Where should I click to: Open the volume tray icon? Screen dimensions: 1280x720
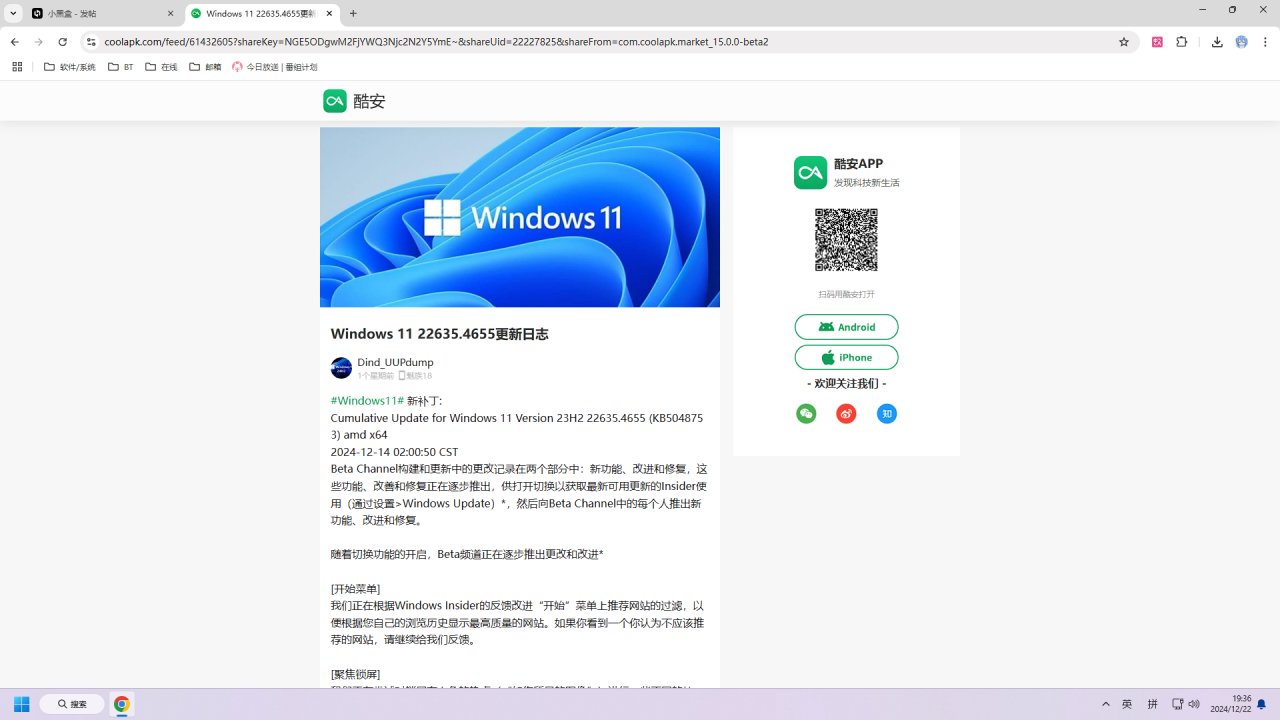click(x=1194, y=704)
